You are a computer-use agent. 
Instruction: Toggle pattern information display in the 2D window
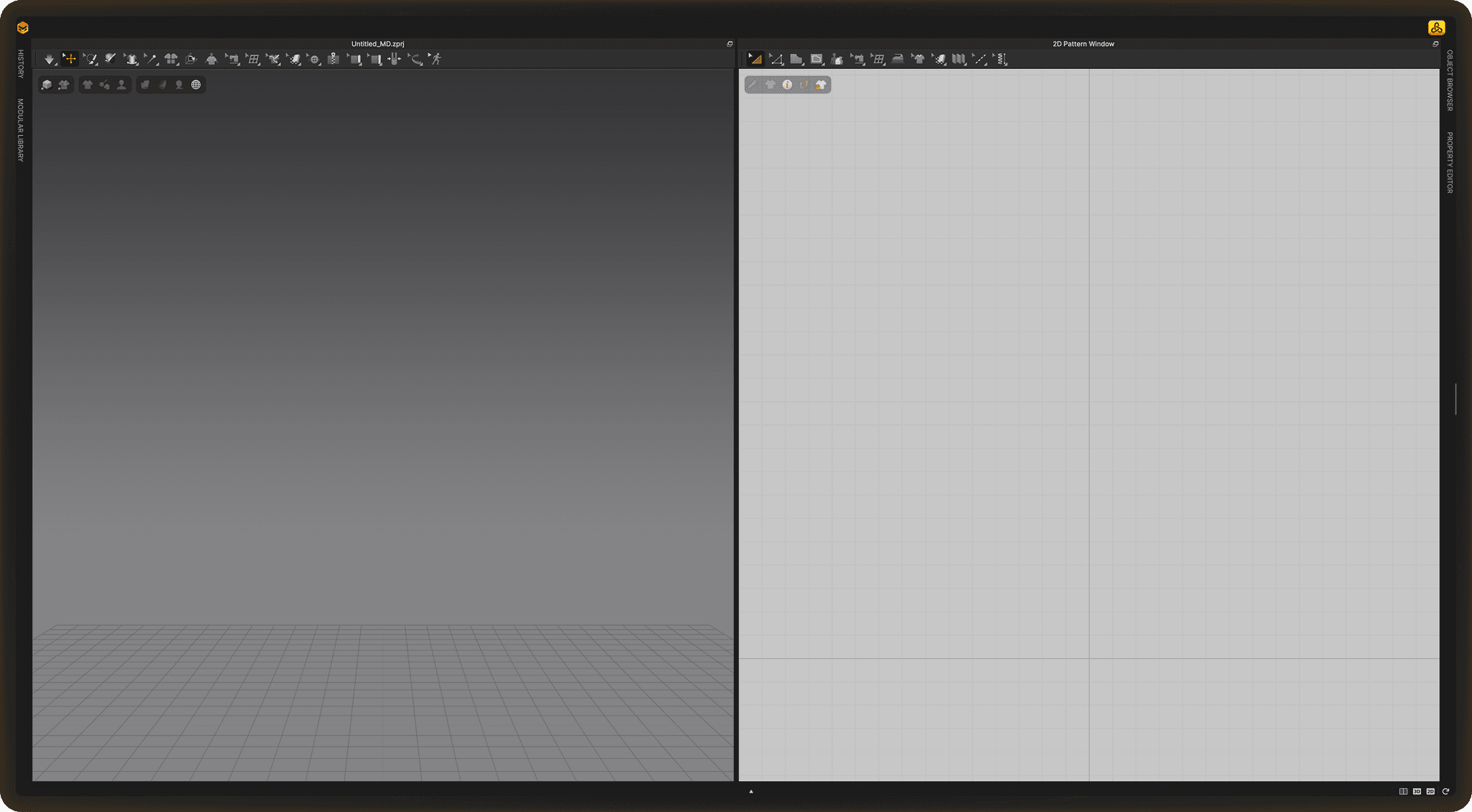[x=788, y=85]
